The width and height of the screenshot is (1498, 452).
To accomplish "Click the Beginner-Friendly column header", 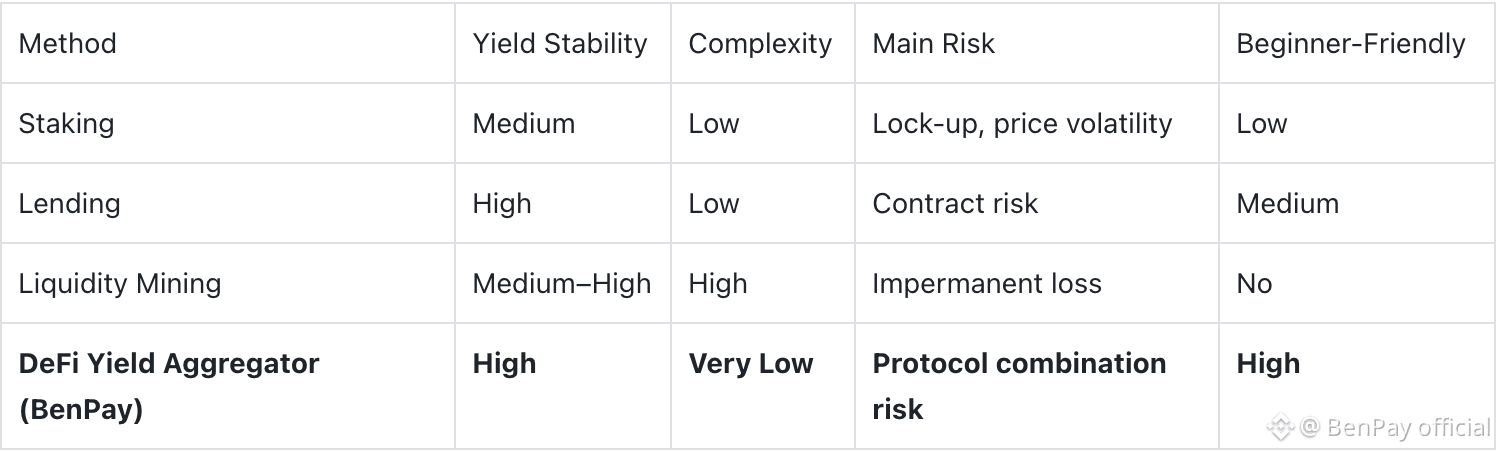I will click(x=1351, y=43).
